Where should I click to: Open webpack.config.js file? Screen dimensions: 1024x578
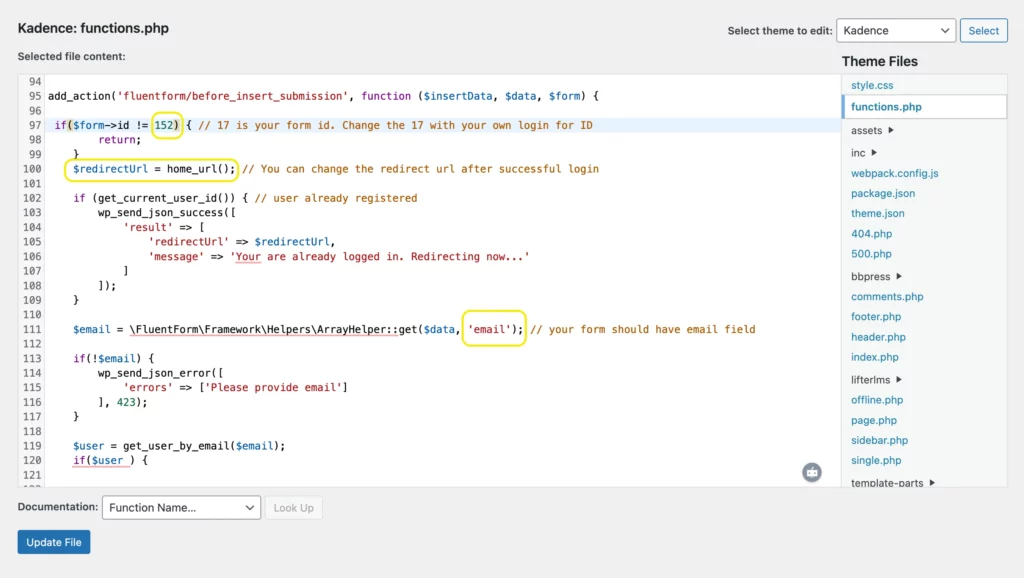tap(894, 173)
